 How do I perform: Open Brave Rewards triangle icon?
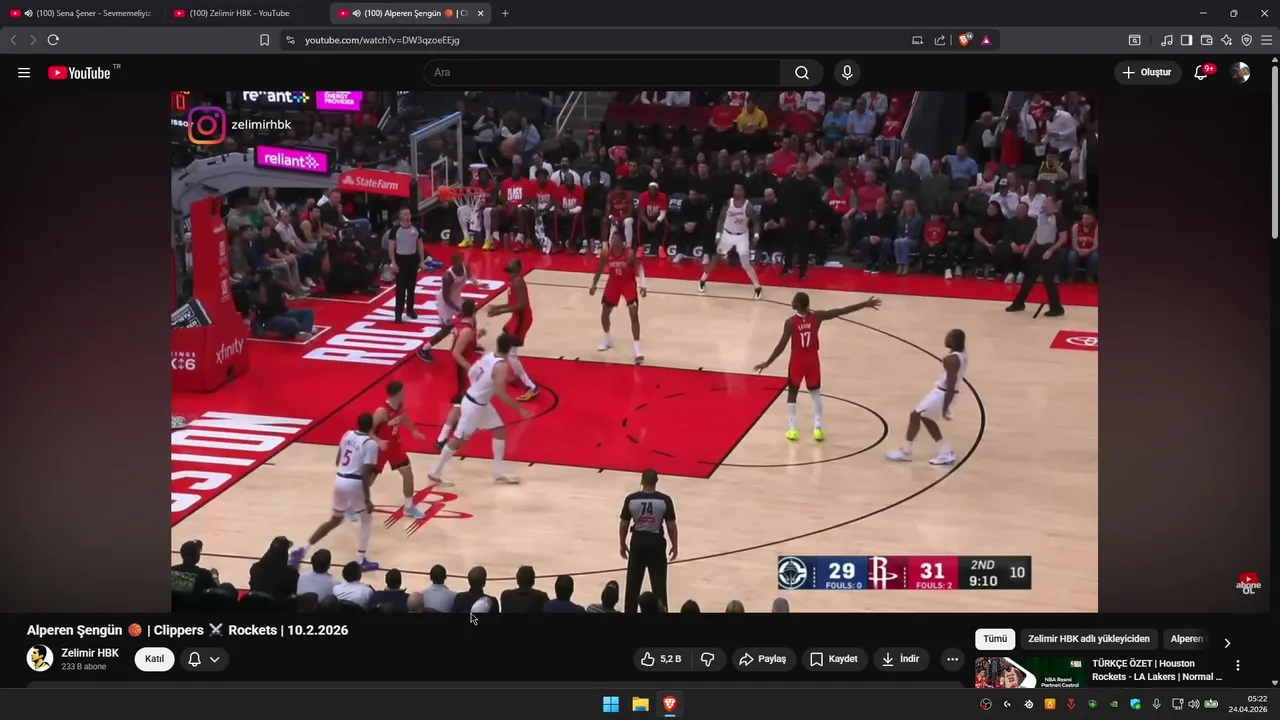[986, 40]
